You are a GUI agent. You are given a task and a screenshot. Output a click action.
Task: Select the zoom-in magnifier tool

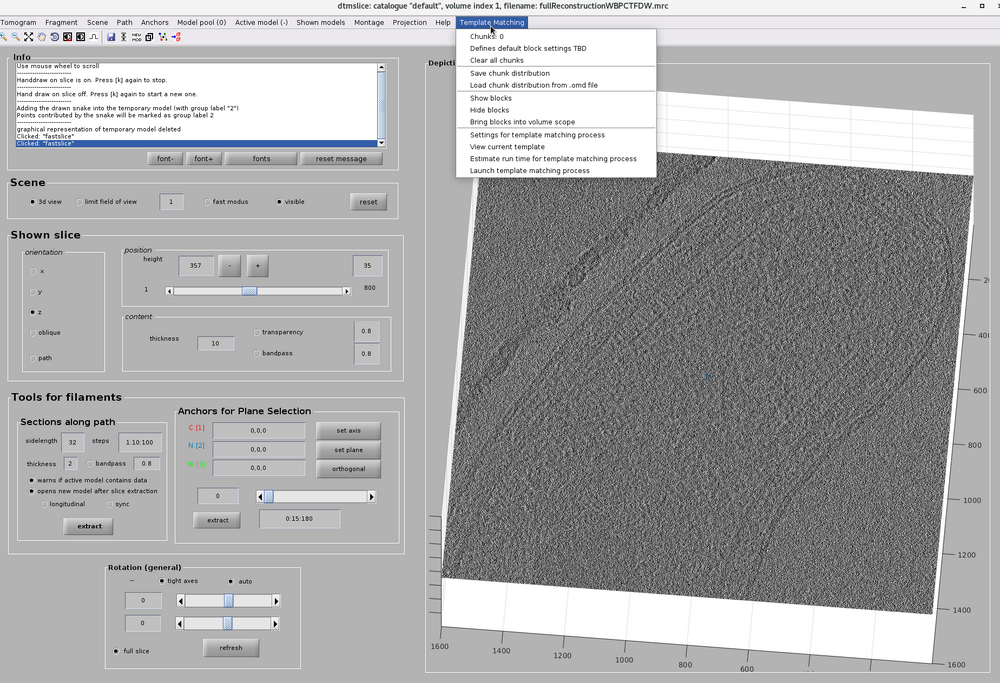coord(4,37)
